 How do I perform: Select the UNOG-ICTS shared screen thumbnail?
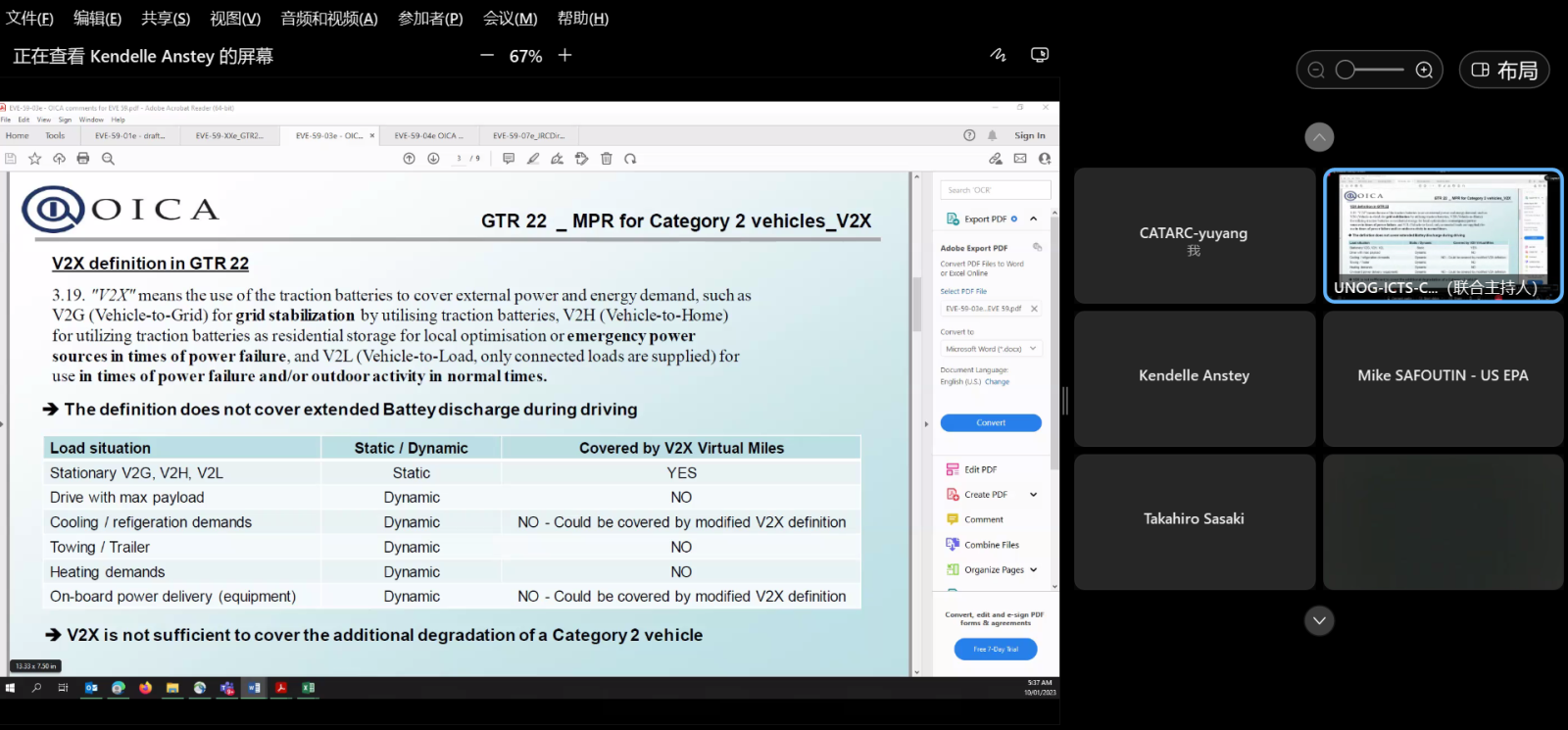tap(1443, 235)
